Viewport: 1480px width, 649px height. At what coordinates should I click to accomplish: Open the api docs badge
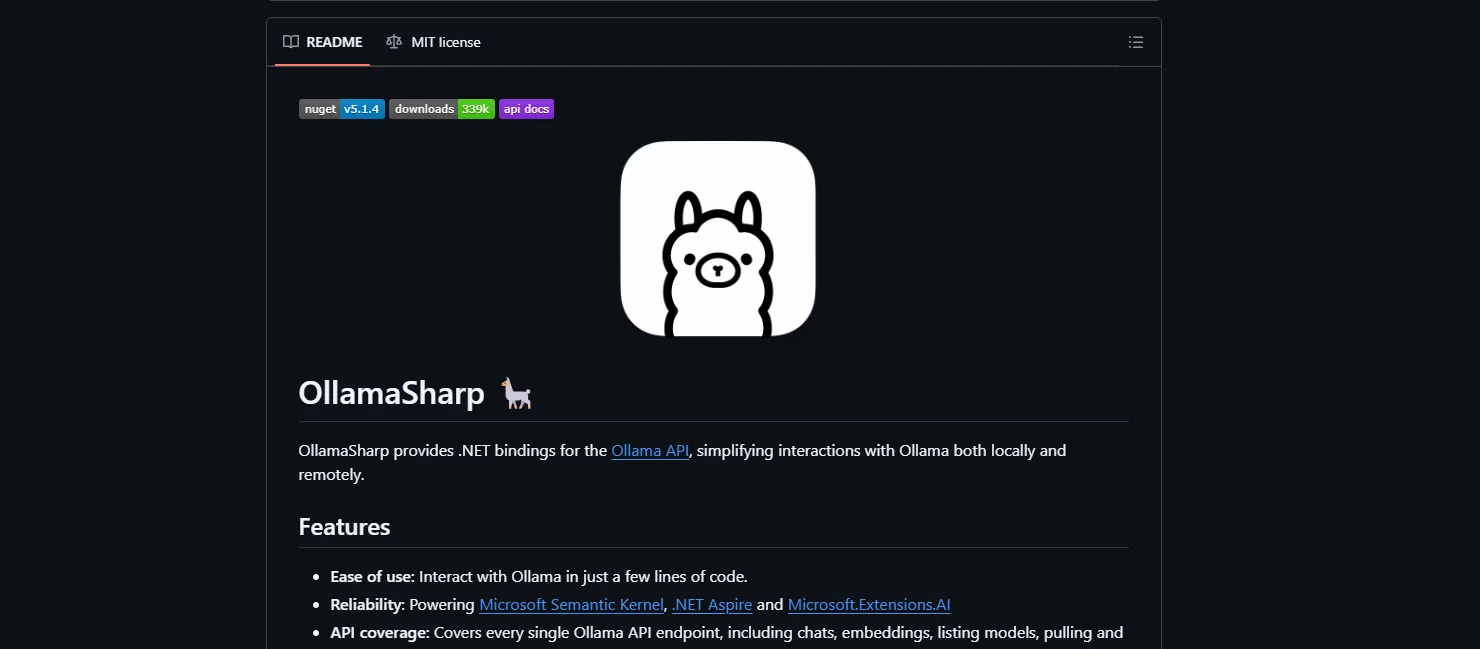pyautogui.click(x=526, y=109)
